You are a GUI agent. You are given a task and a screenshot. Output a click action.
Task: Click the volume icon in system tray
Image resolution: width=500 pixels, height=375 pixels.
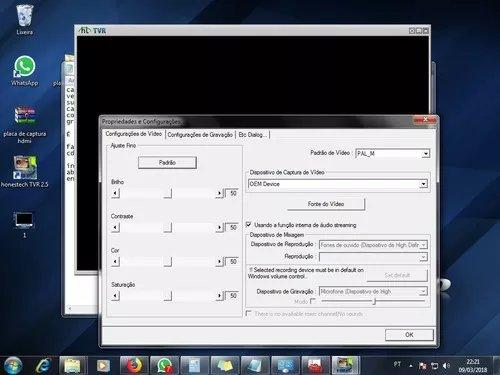point(446,366)
